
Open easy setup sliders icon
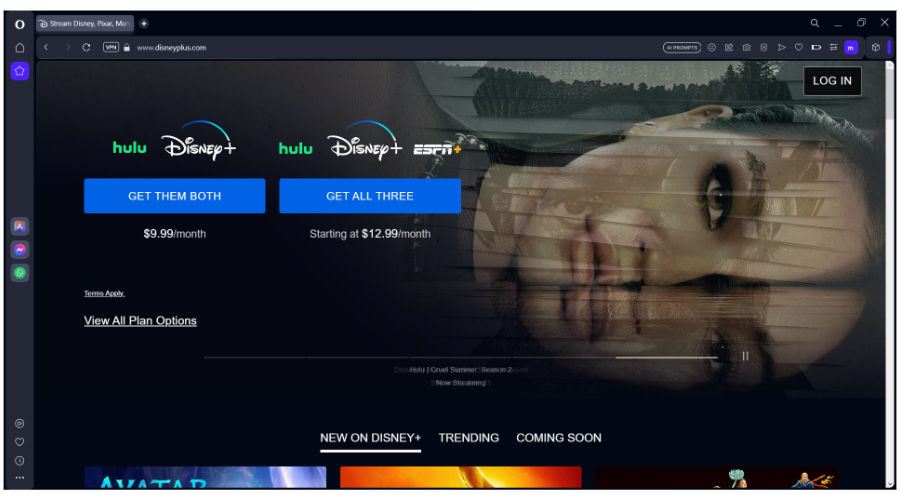click(833, 48)
